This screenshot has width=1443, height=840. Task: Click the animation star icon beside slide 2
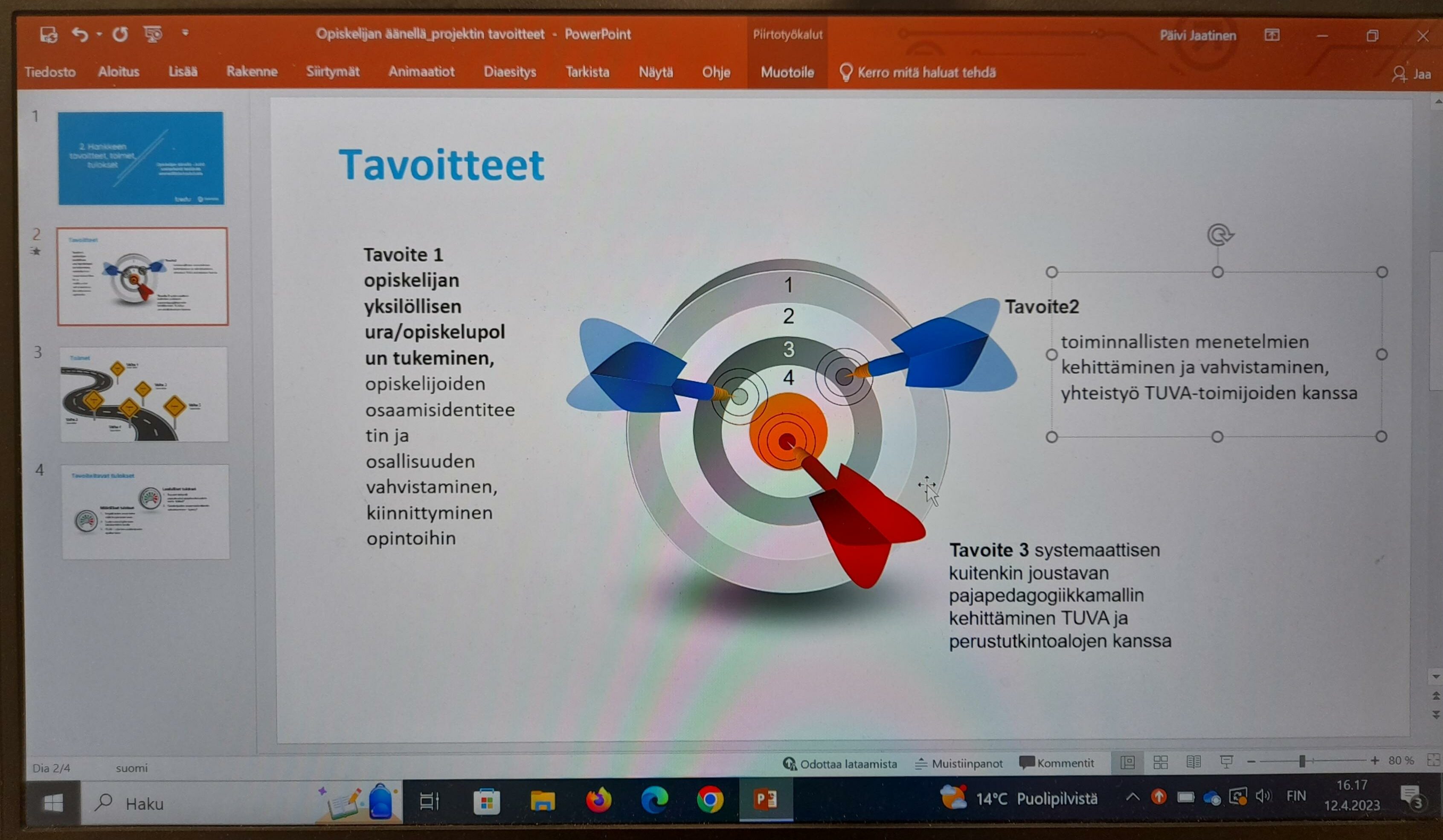pyautogui.click(x=36, y=252)
